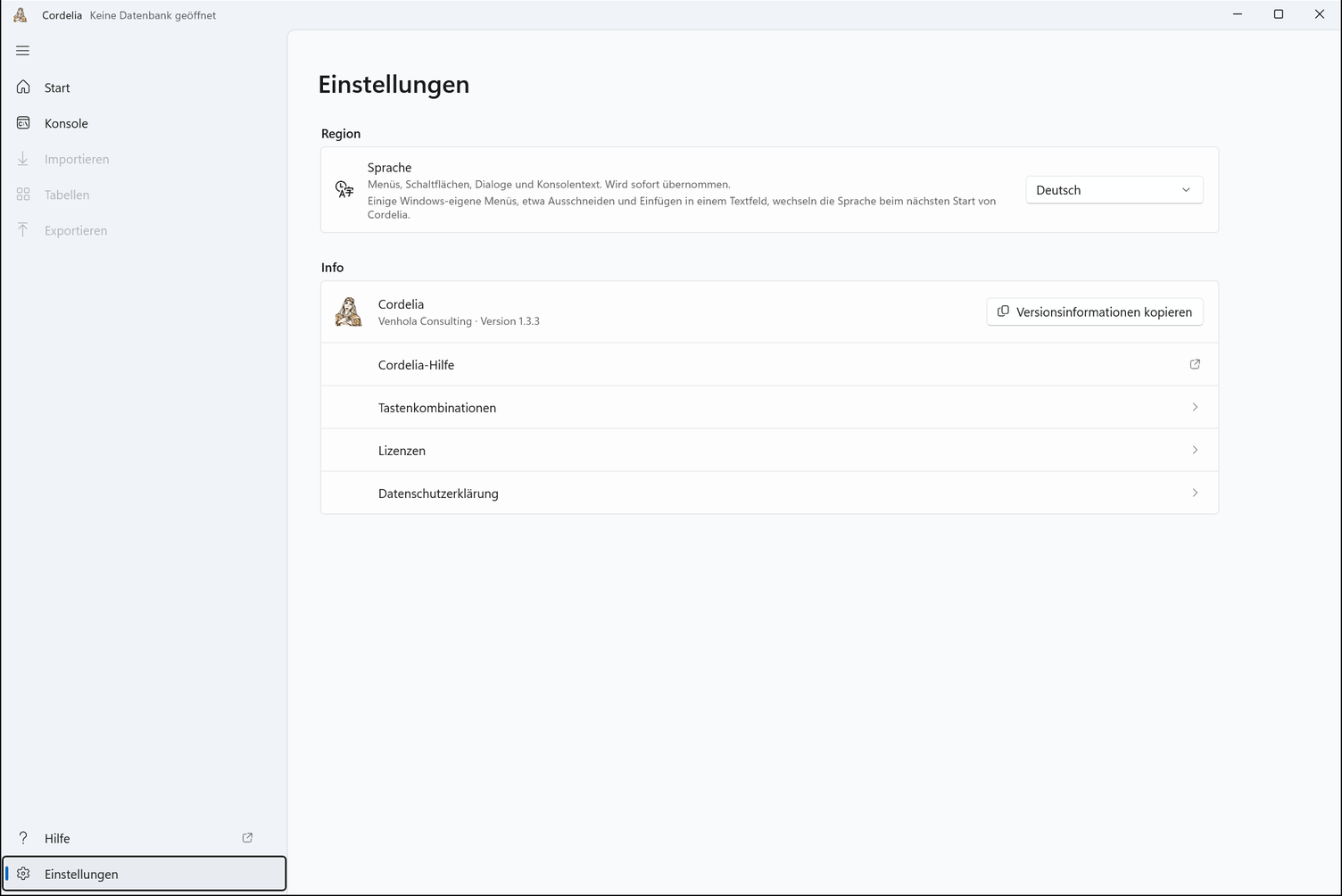This screenshot has height=896, width=1342.
Task: Go to the Start page
Action: 145,87
